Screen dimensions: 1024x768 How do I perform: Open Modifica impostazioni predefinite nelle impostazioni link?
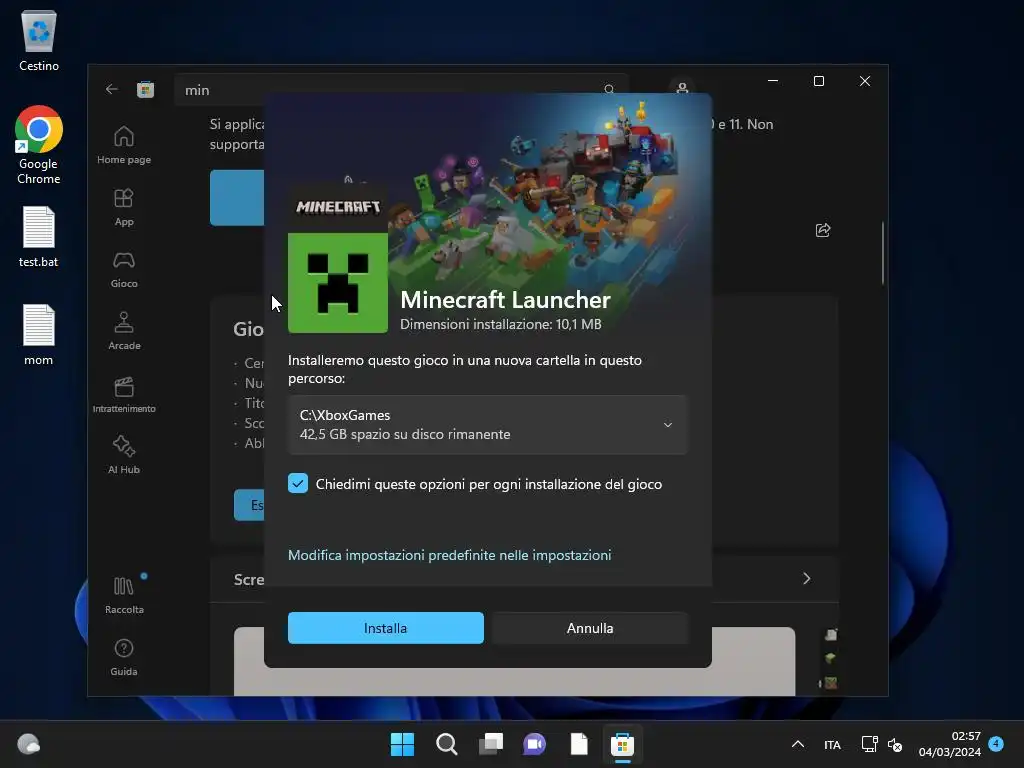pyautogui.click(x=449, y=554)
